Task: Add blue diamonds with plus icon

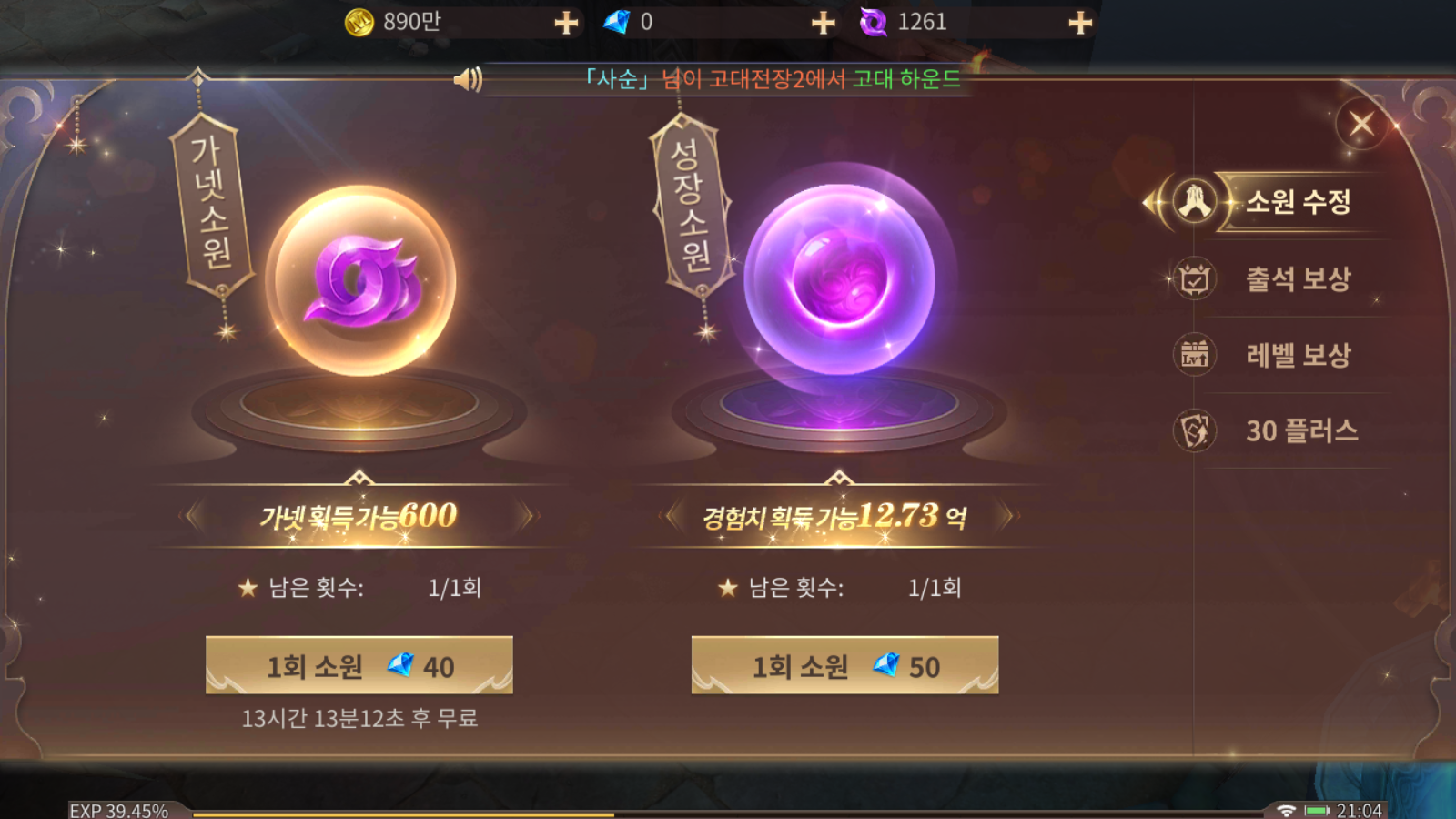Action: pos(823,22)
